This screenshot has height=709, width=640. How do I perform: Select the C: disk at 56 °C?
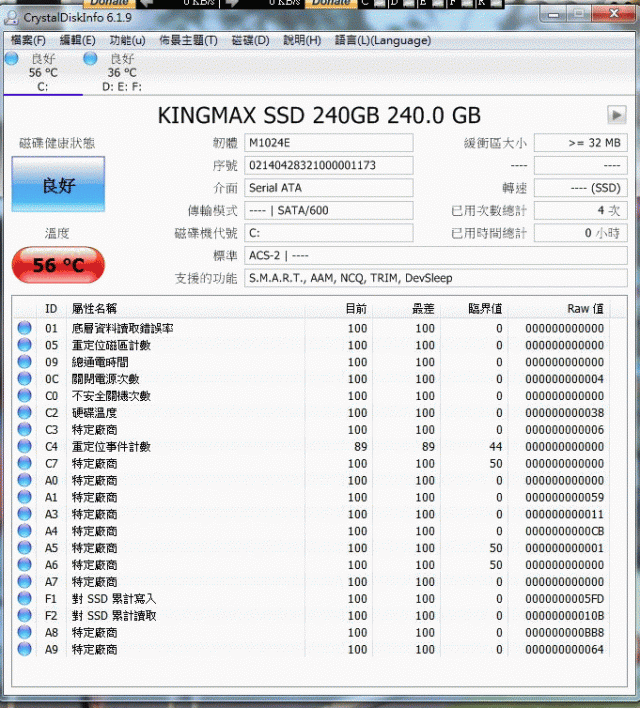click(42, 73)
